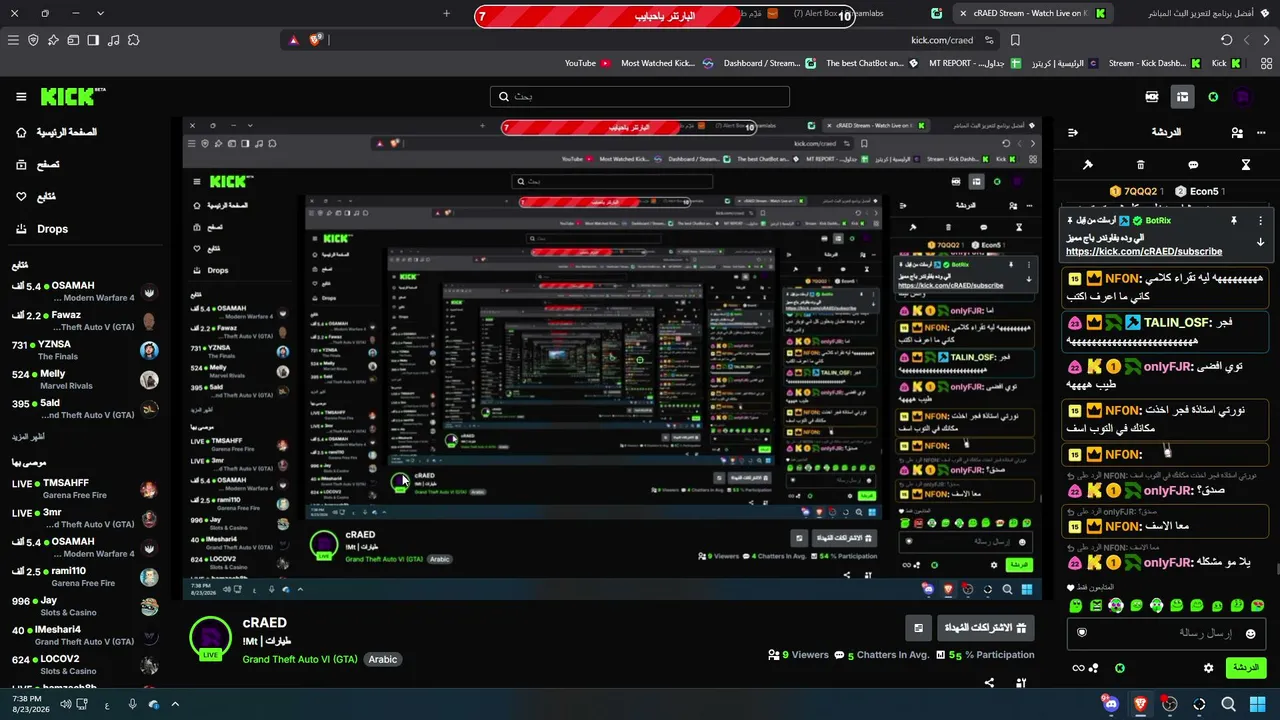Expand show more (أظهر المزيد) in sidebar
1280x720 pixels.
28,437
